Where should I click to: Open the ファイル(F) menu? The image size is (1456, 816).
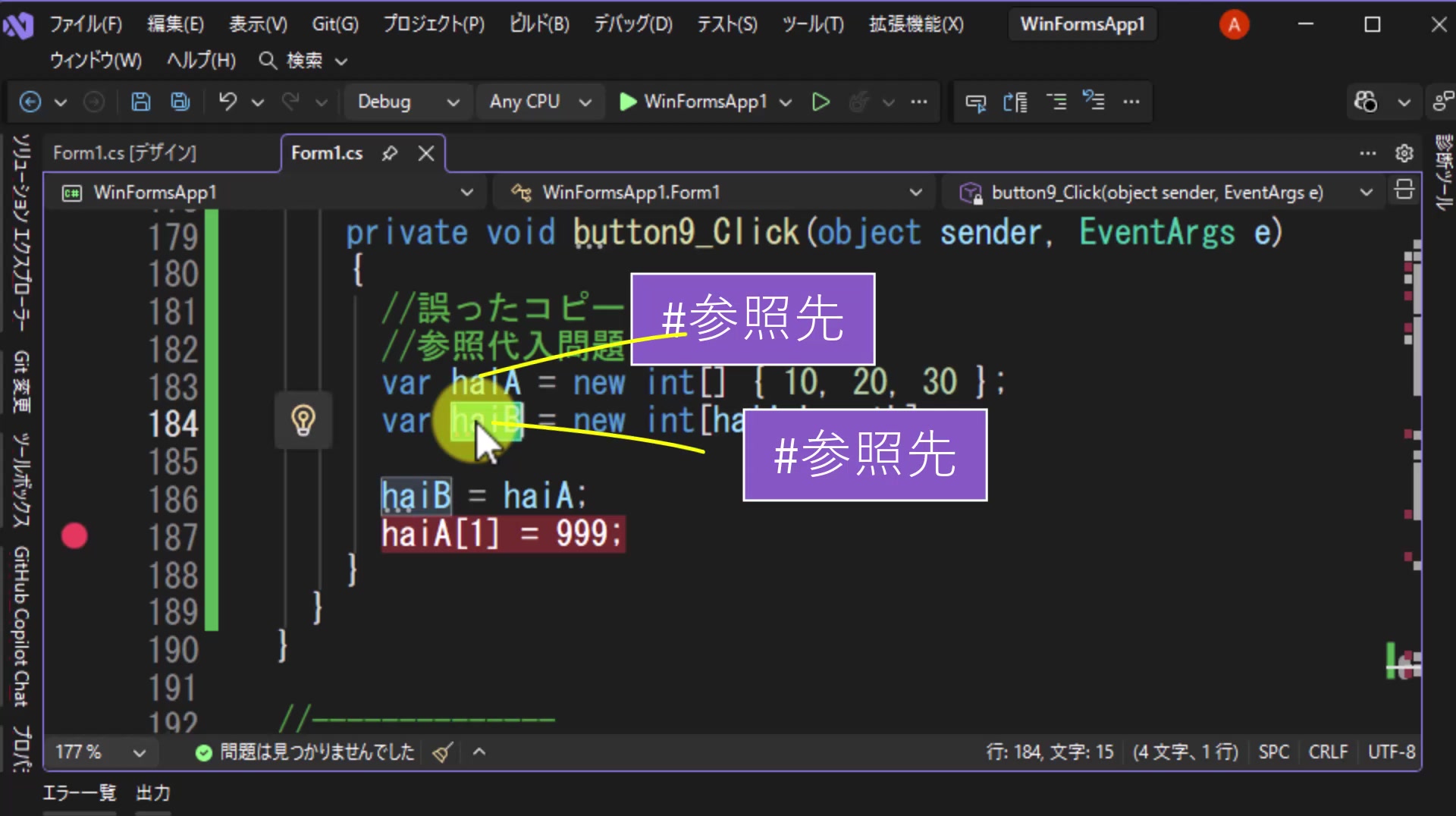(x=86, y=24)
